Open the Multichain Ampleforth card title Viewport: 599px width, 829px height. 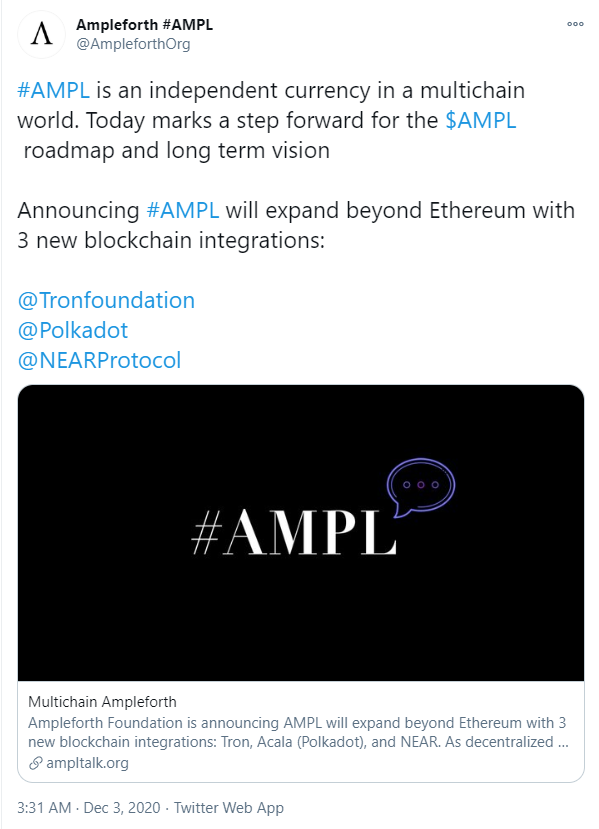tap(103, 702)
